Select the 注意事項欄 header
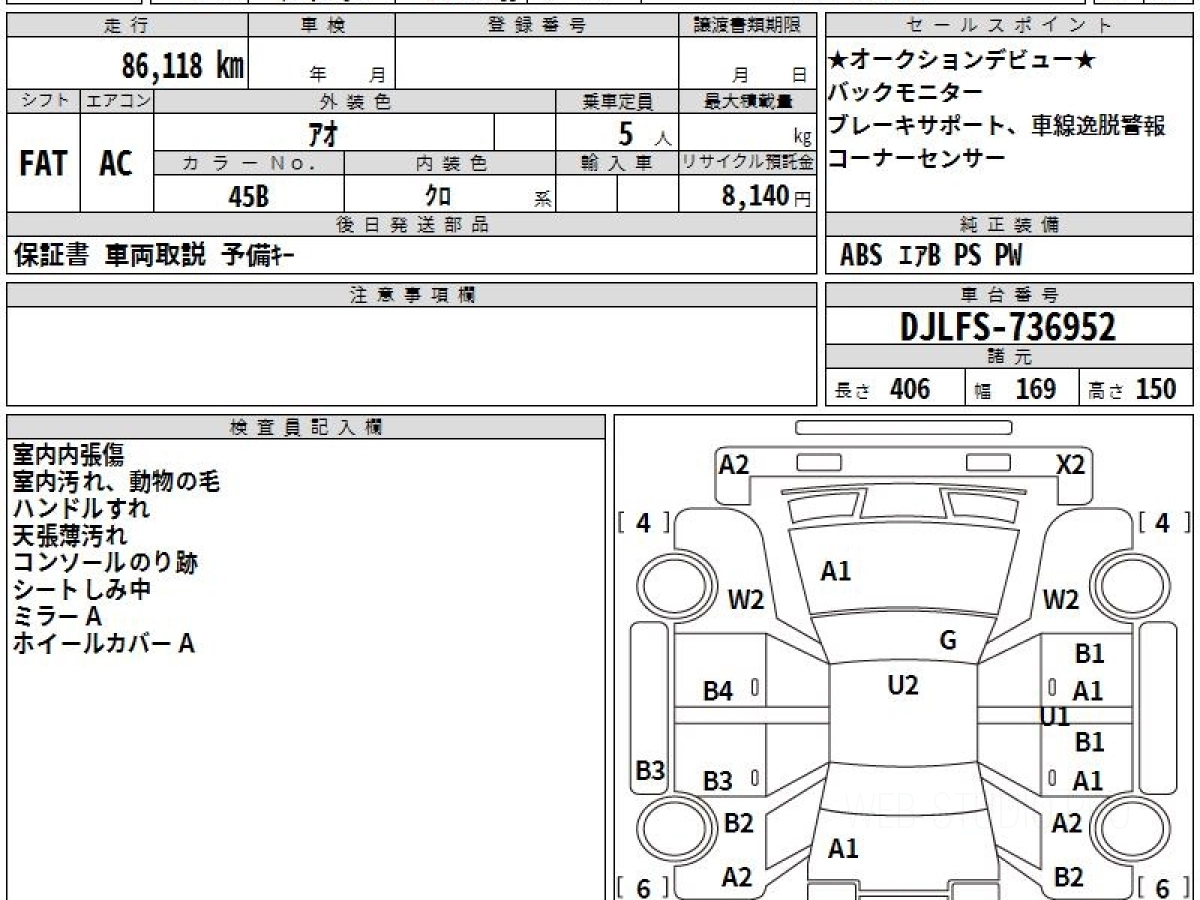1200x900 pixels. click(x=412, y=295)
